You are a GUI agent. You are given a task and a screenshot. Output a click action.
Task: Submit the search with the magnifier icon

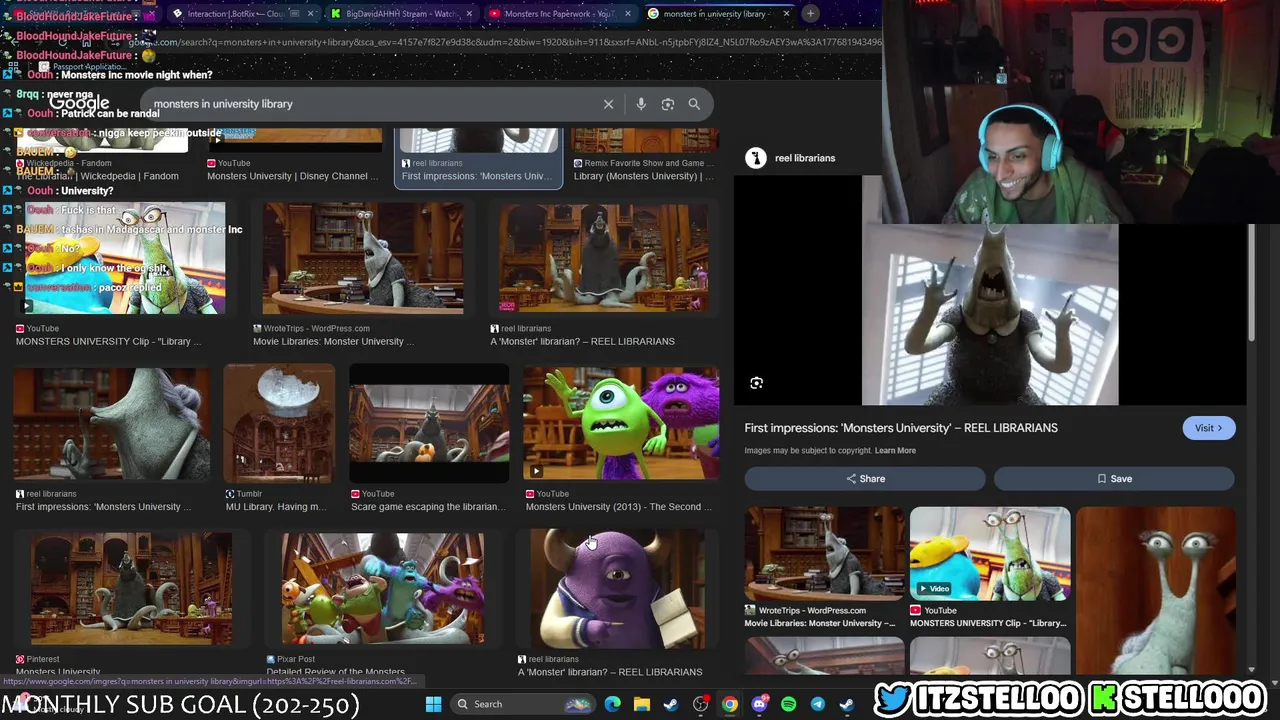pyautogui.click(x=694, y=104)
